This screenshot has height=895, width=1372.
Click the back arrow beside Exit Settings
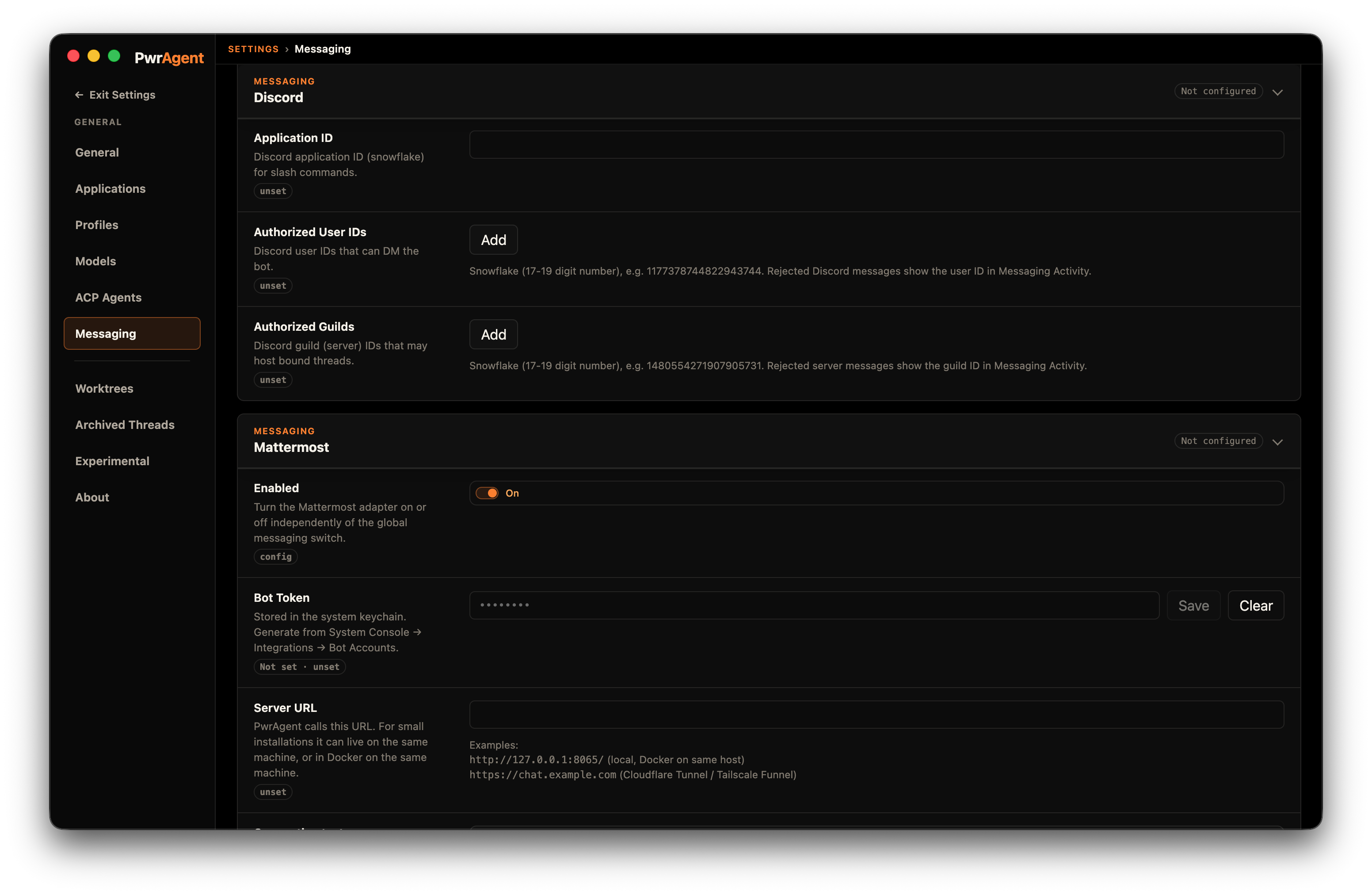pos(79,95)
